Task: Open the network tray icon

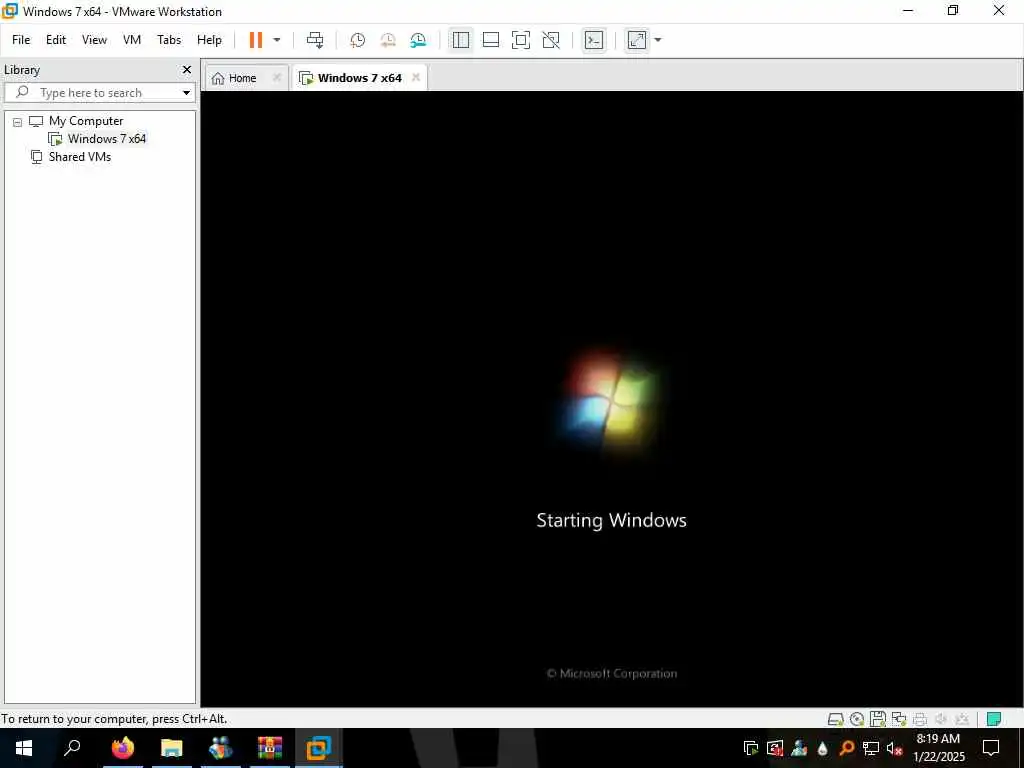Action: click(x=871, y=748)
